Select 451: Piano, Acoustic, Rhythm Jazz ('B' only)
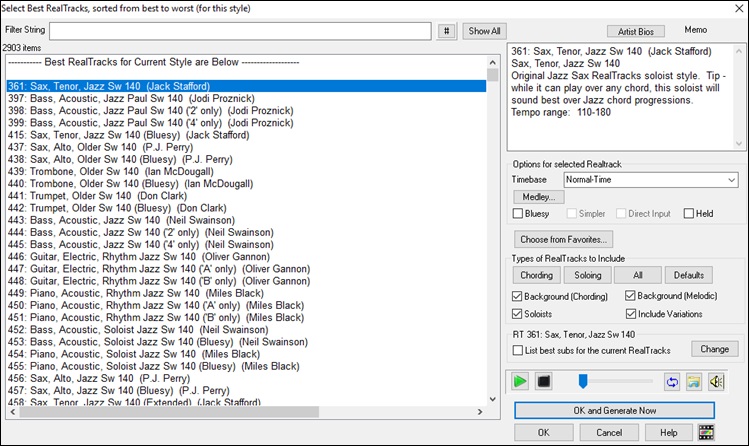 tap(246, 318)
